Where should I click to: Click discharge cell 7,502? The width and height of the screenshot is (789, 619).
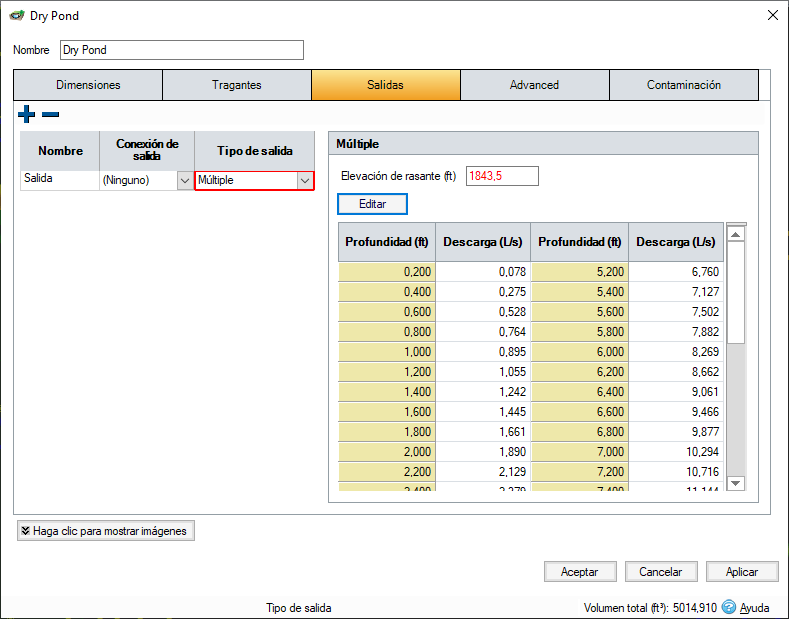point(676,312)
